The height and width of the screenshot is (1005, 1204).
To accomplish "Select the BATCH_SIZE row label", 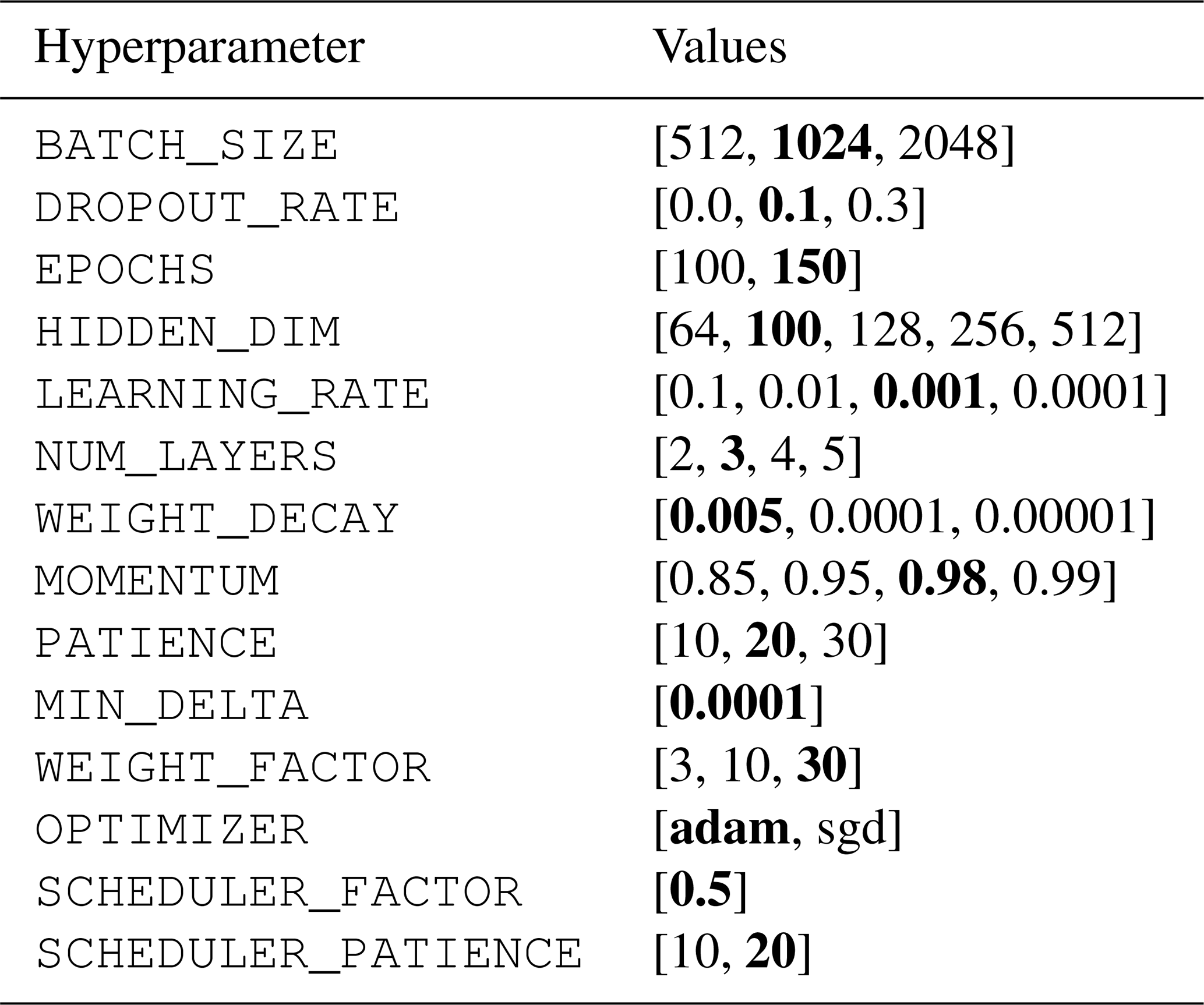I will click(x=186, y=146).
